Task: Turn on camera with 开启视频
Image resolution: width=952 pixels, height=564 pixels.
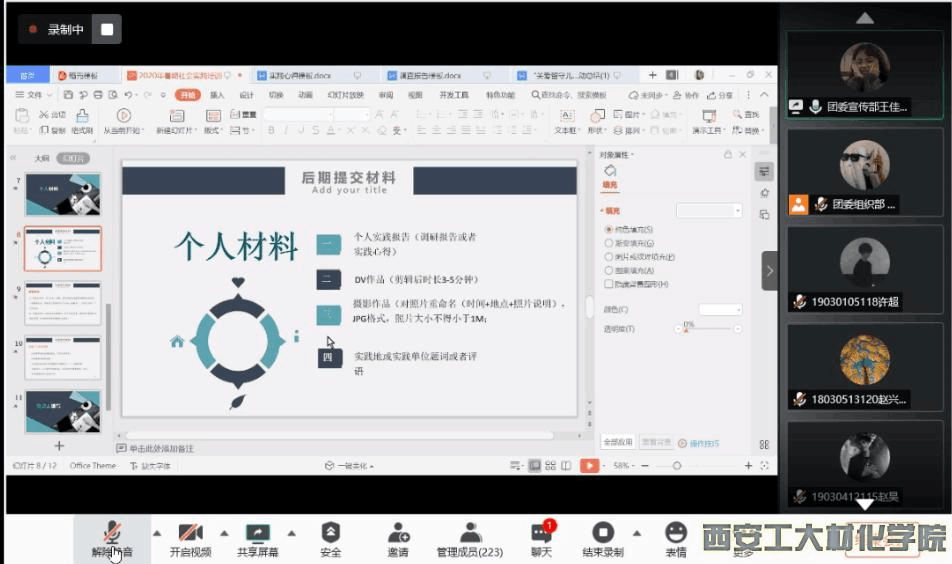Action: coord(190,538)
